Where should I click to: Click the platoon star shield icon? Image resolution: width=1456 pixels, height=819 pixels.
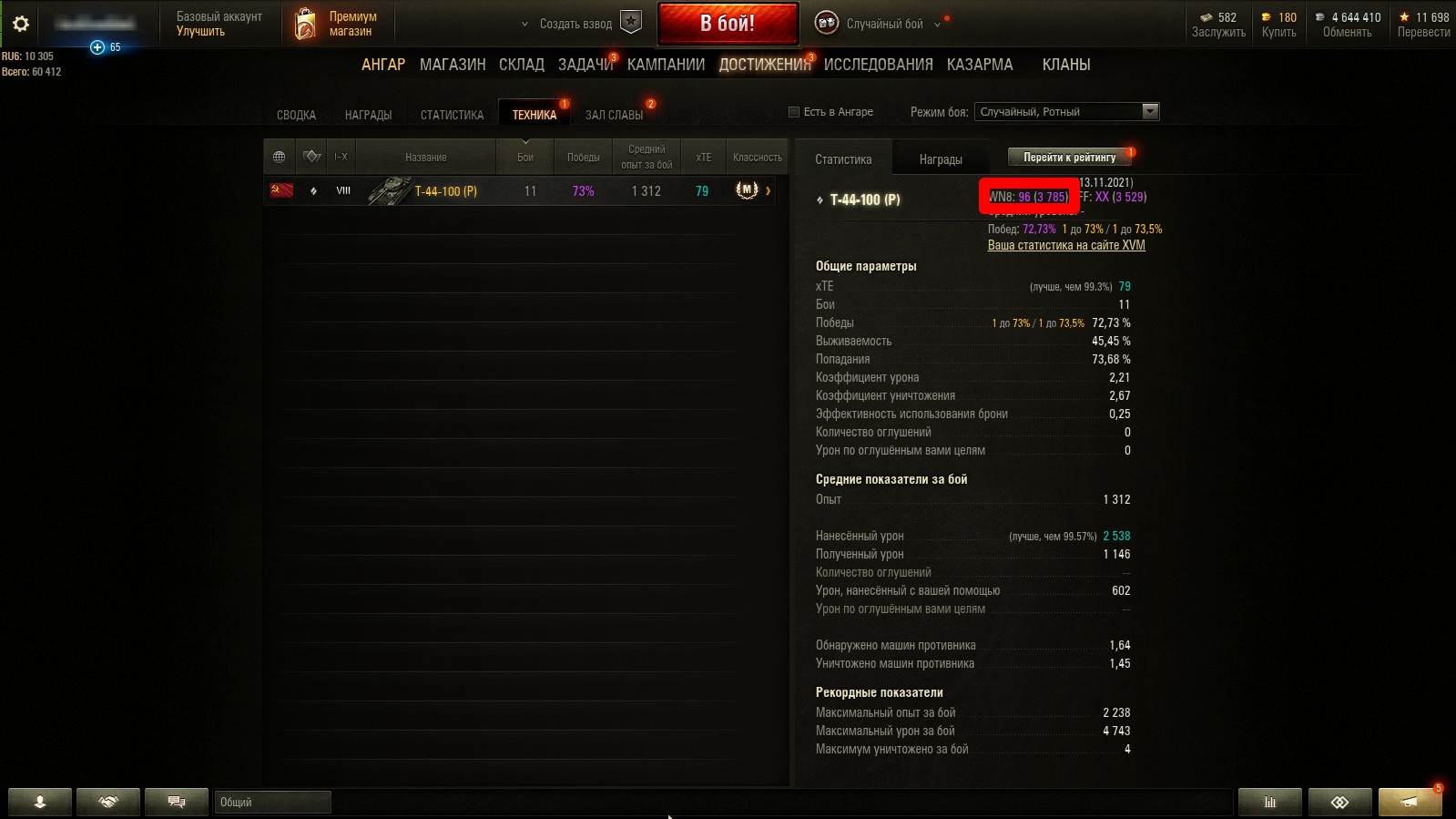point(631,22)
